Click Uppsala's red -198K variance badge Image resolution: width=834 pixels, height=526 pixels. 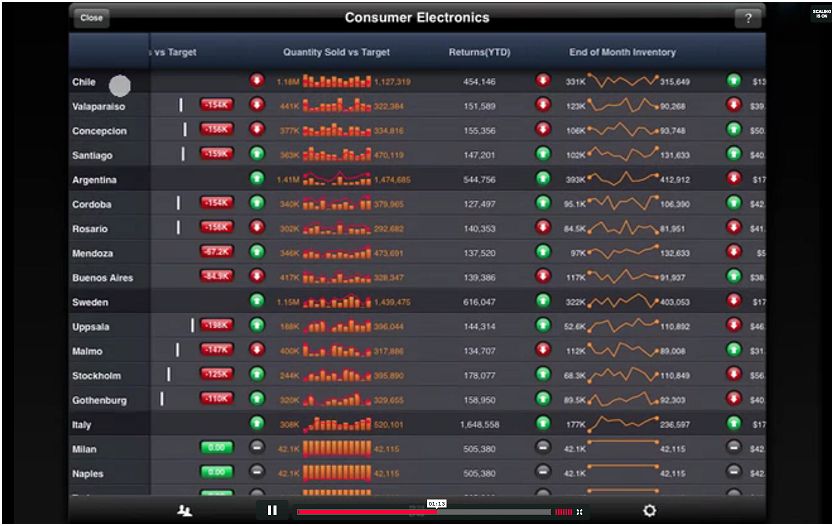pos(216,325)
